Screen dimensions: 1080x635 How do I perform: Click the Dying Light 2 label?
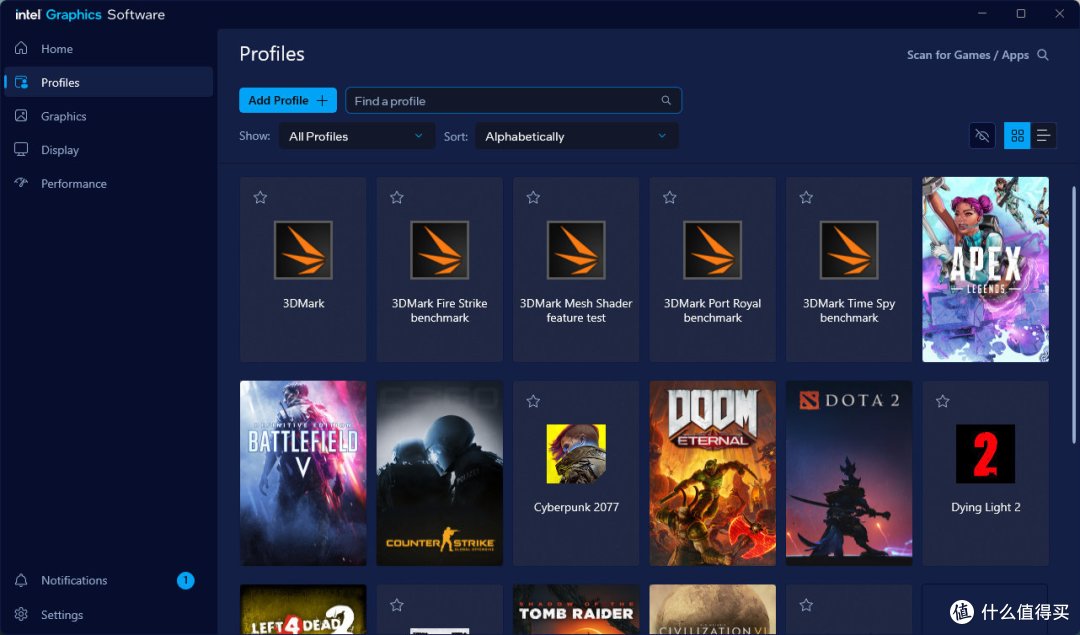[x=985, y=507]
